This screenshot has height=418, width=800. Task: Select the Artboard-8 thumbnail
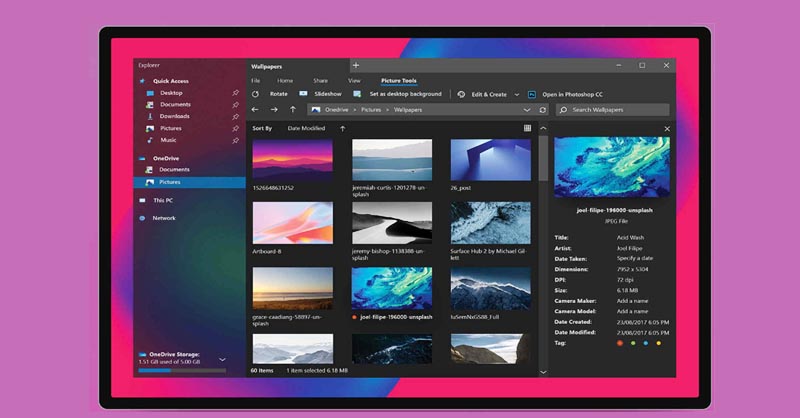pyautogui.click(x=293, y=223)
